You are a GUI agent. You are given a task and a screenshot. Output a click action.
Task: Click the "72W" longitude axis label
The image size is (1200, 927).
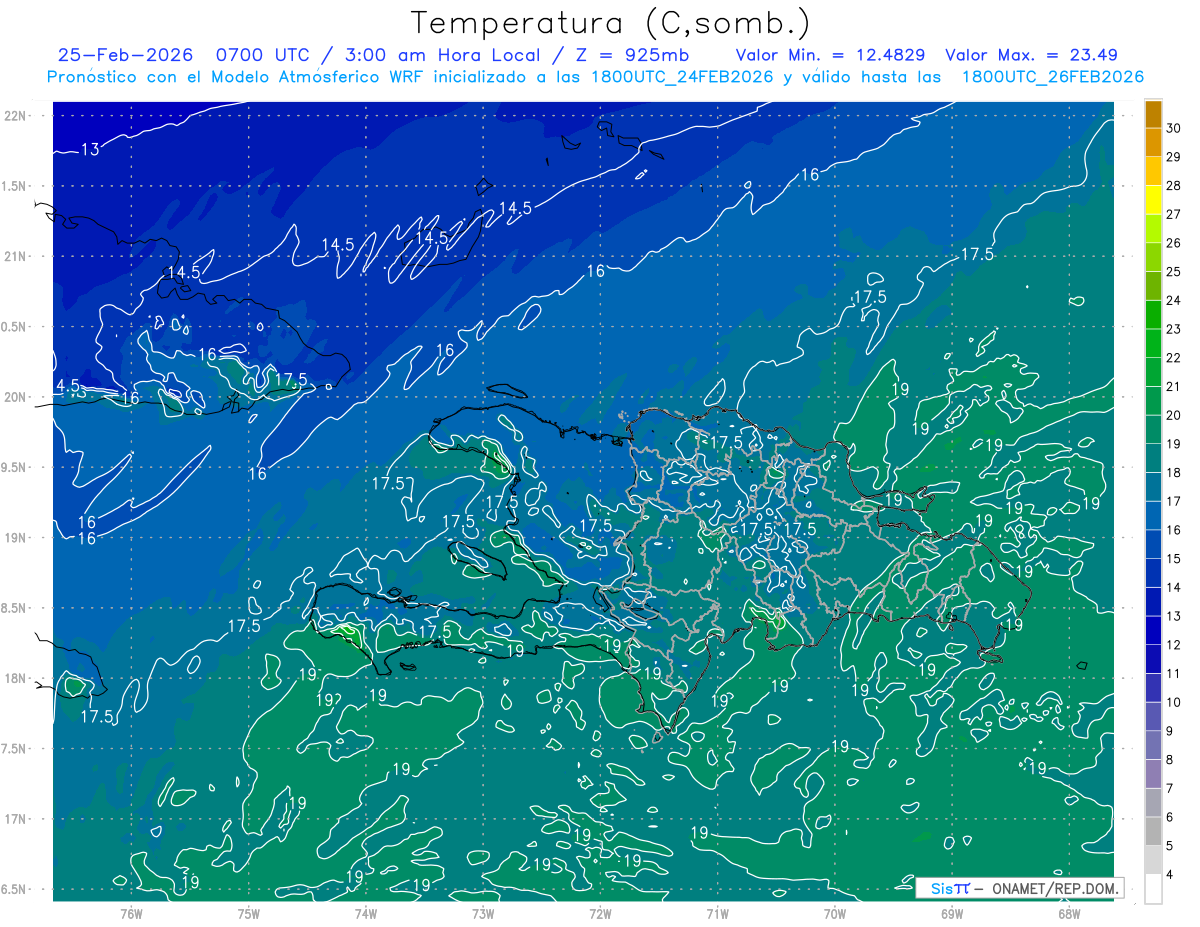tap(600, 912)
